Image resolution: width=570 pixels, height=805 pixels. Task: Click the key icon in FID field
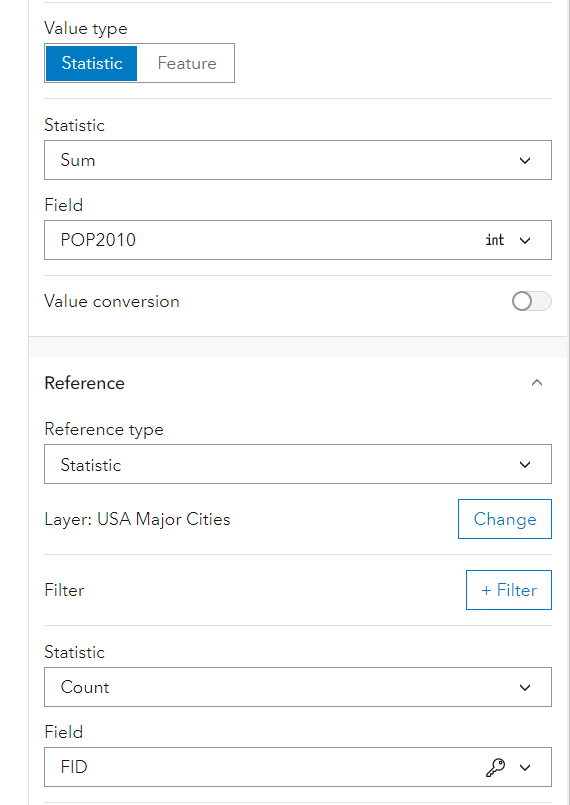(496, 768)
